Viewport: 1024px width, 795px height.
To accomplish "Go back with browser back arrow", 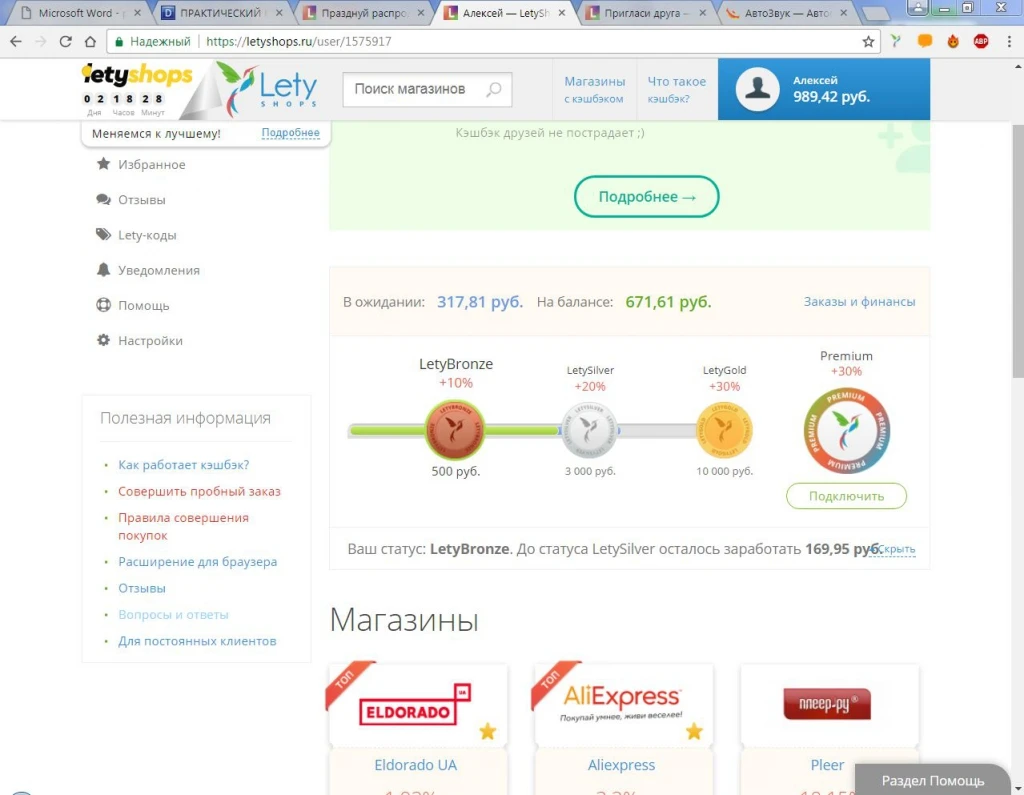I will point(16,41).
